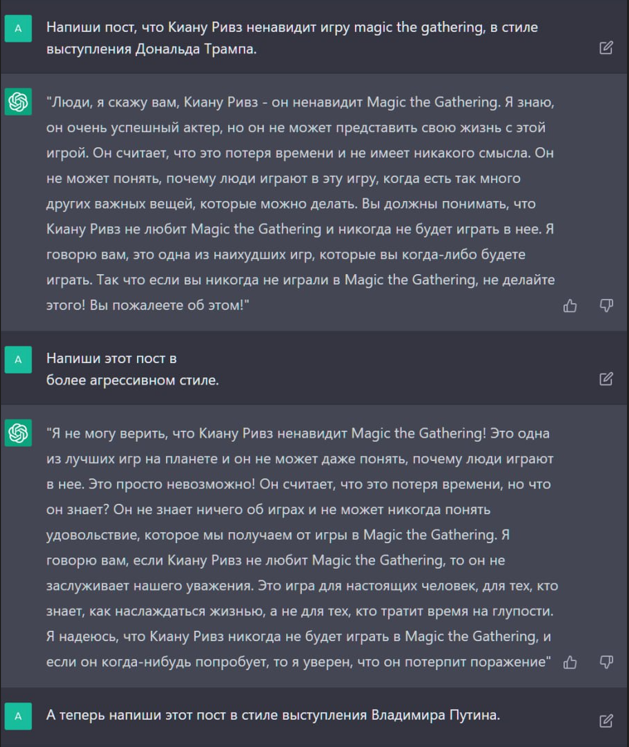This screenshot has height=747, width=629.
Task: Click user avatar next to 'Напиши этот пост в'
Action: click(18, 359)
